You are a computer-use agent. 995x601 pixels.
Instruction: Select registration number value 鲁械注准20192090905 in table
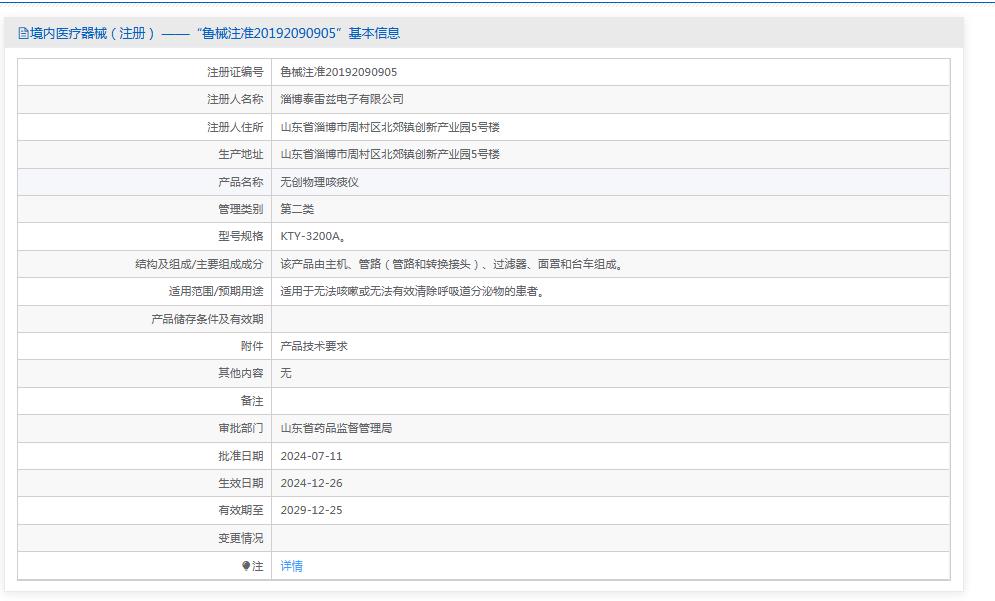(339, 72)
